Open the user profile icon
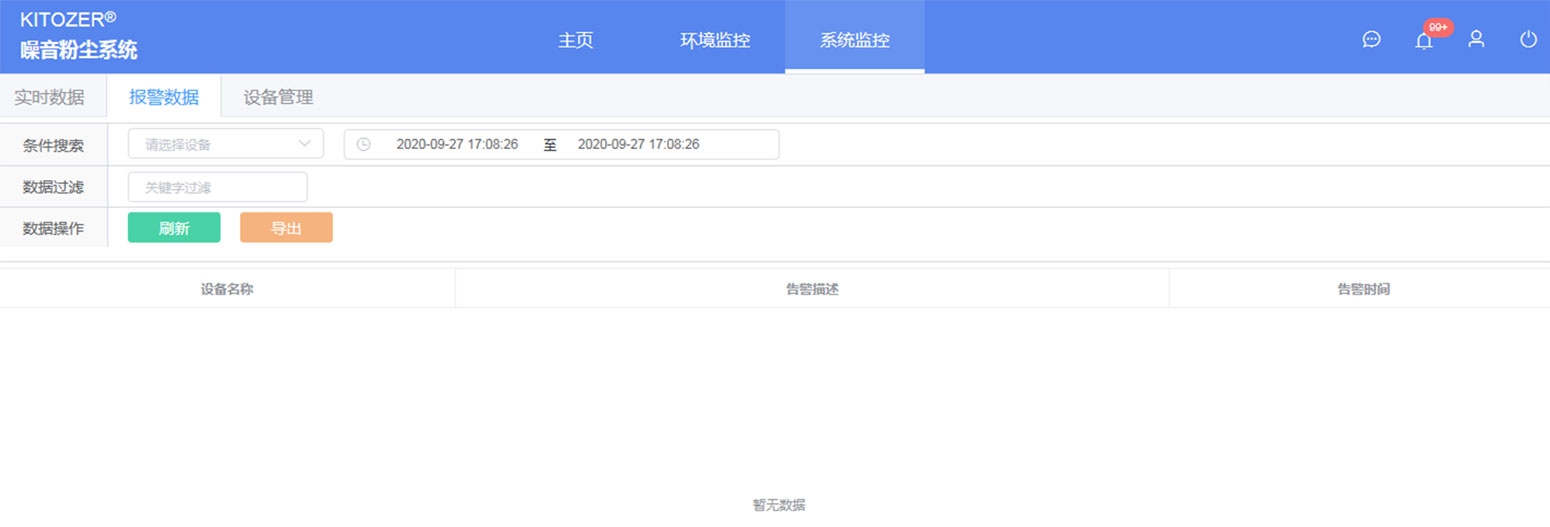Screen dimensions: 1550x527 point(1476,40)
